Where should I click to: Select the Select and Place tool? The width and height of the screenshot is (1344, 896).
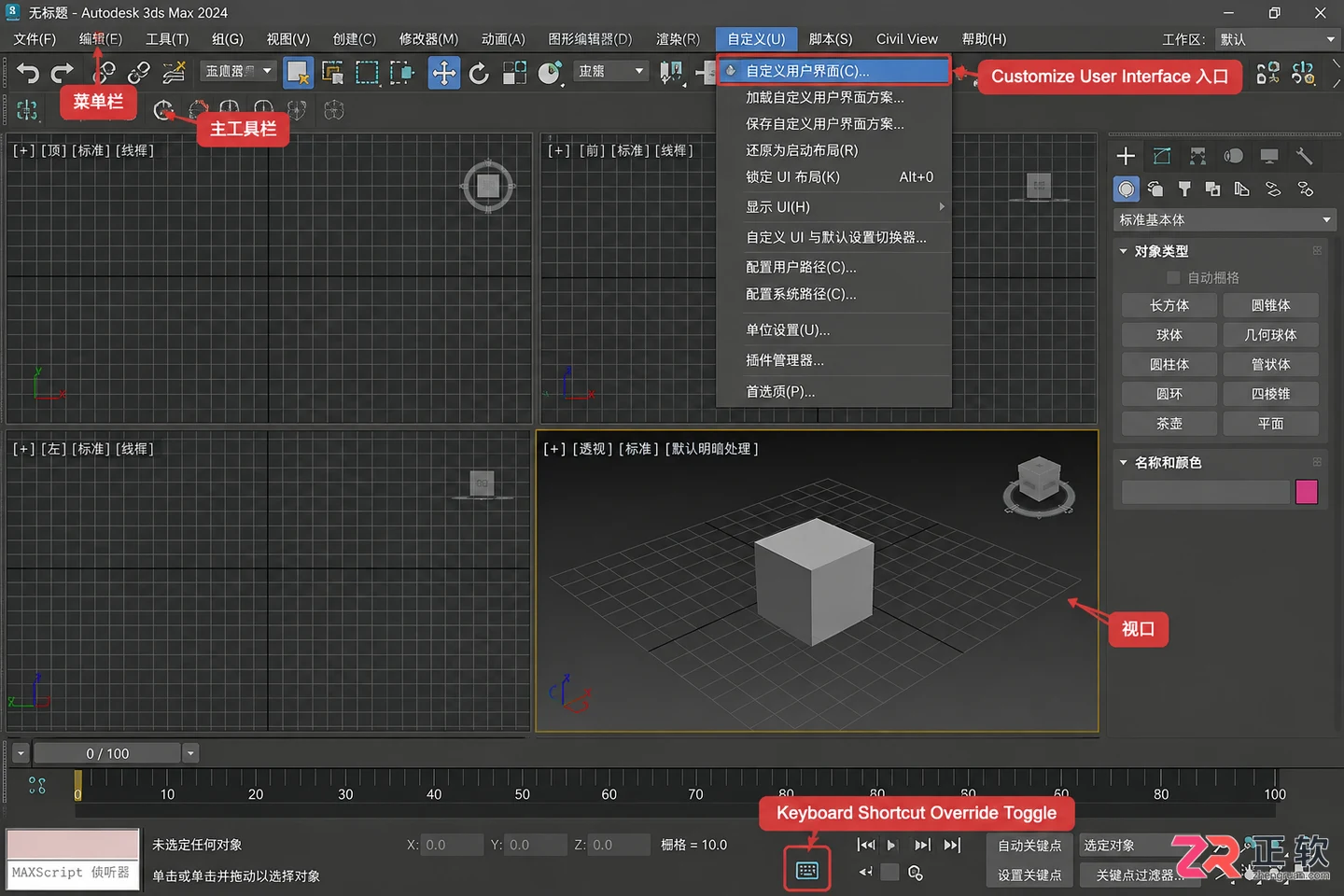(x=550, y=73)
